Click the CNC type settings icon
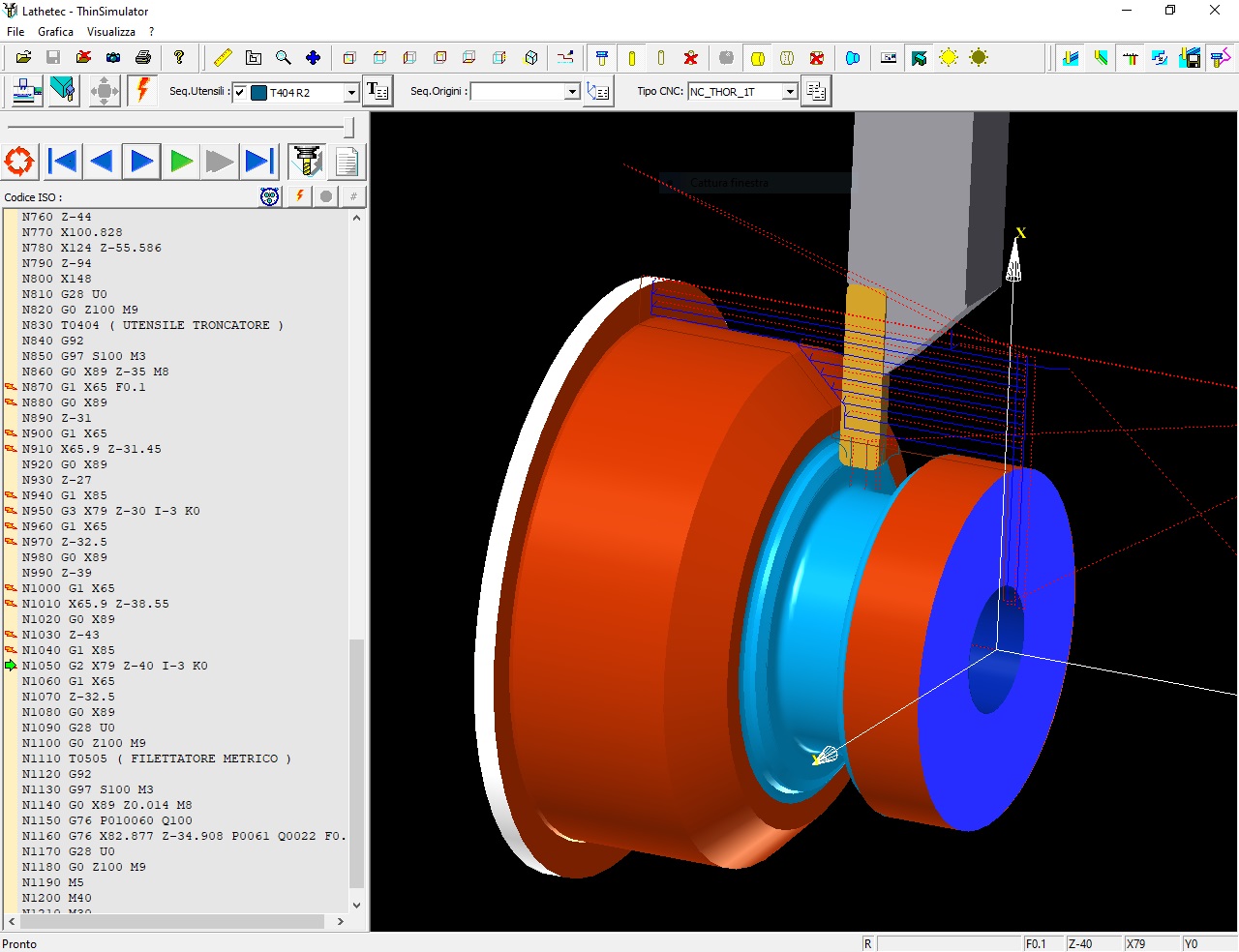 pyautogui.click(x=816, y=91)
